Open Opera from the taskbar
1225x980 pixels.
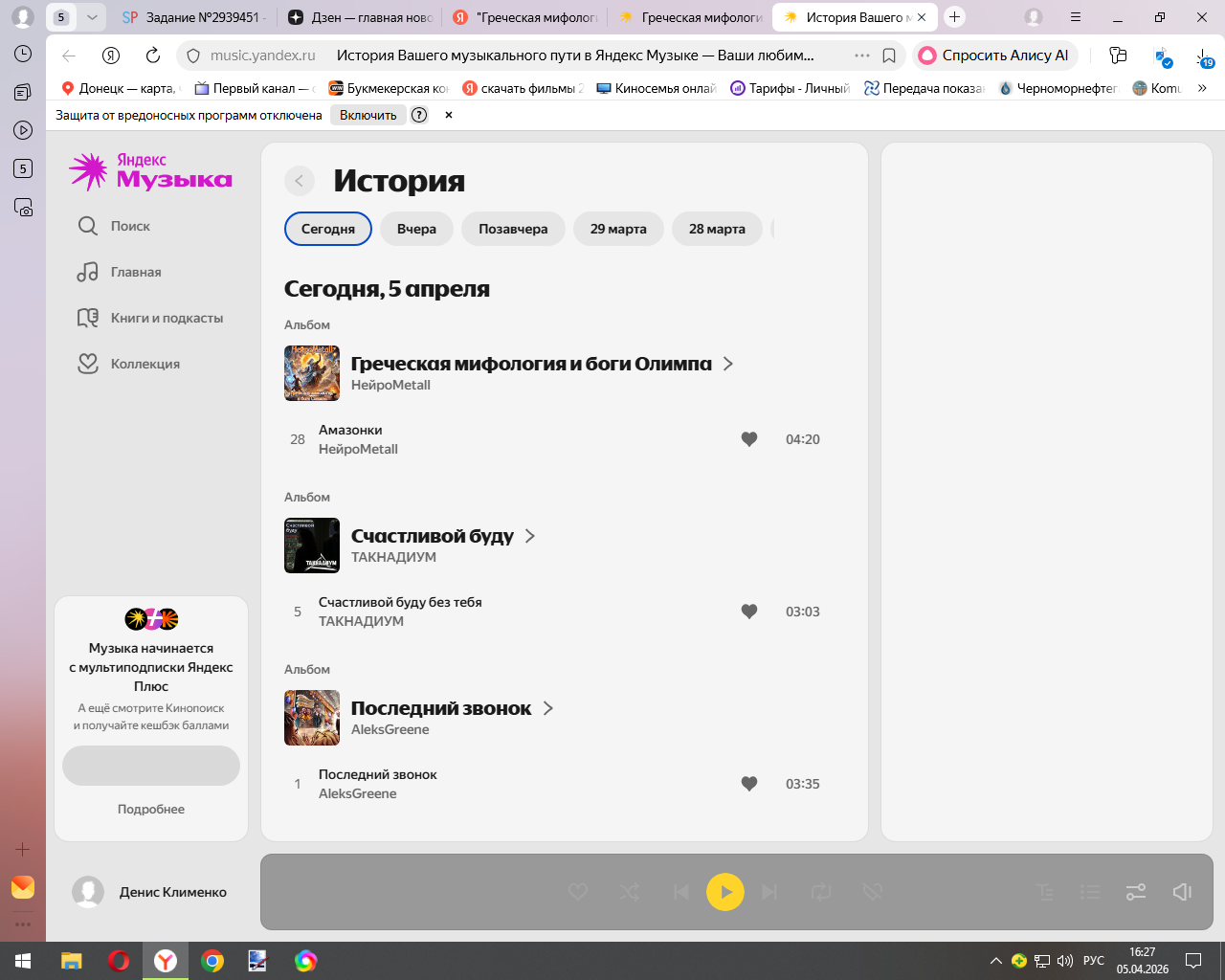point(119,961)
